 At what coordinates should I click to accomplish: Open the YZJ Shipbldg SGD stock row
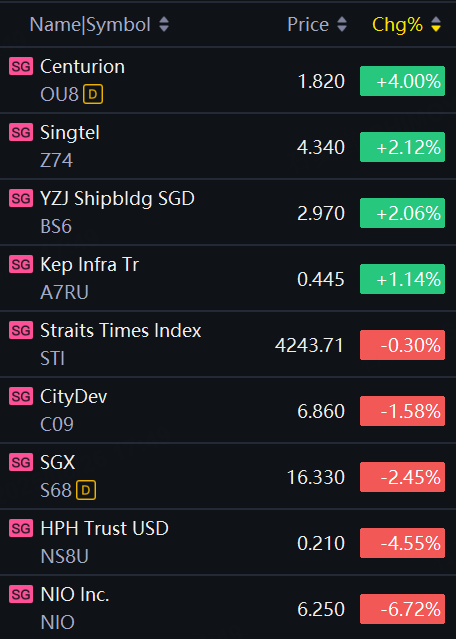(x=228, y=212)
